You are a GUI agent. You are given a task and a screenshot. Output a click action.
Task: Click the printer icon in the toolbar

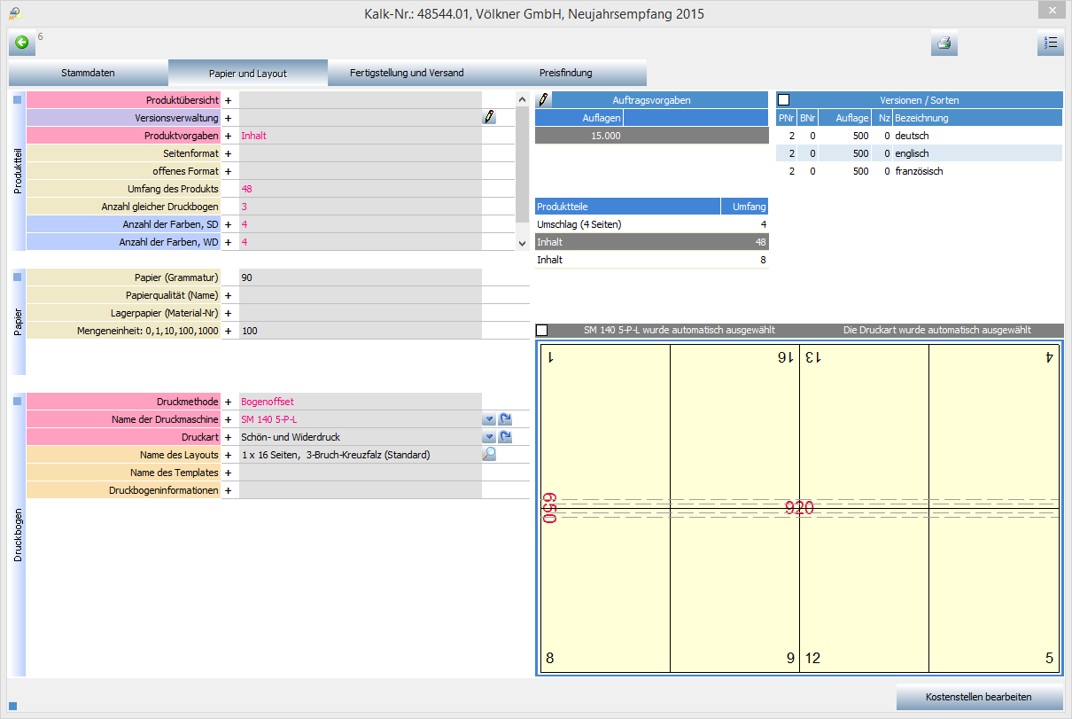click(944, 44)
